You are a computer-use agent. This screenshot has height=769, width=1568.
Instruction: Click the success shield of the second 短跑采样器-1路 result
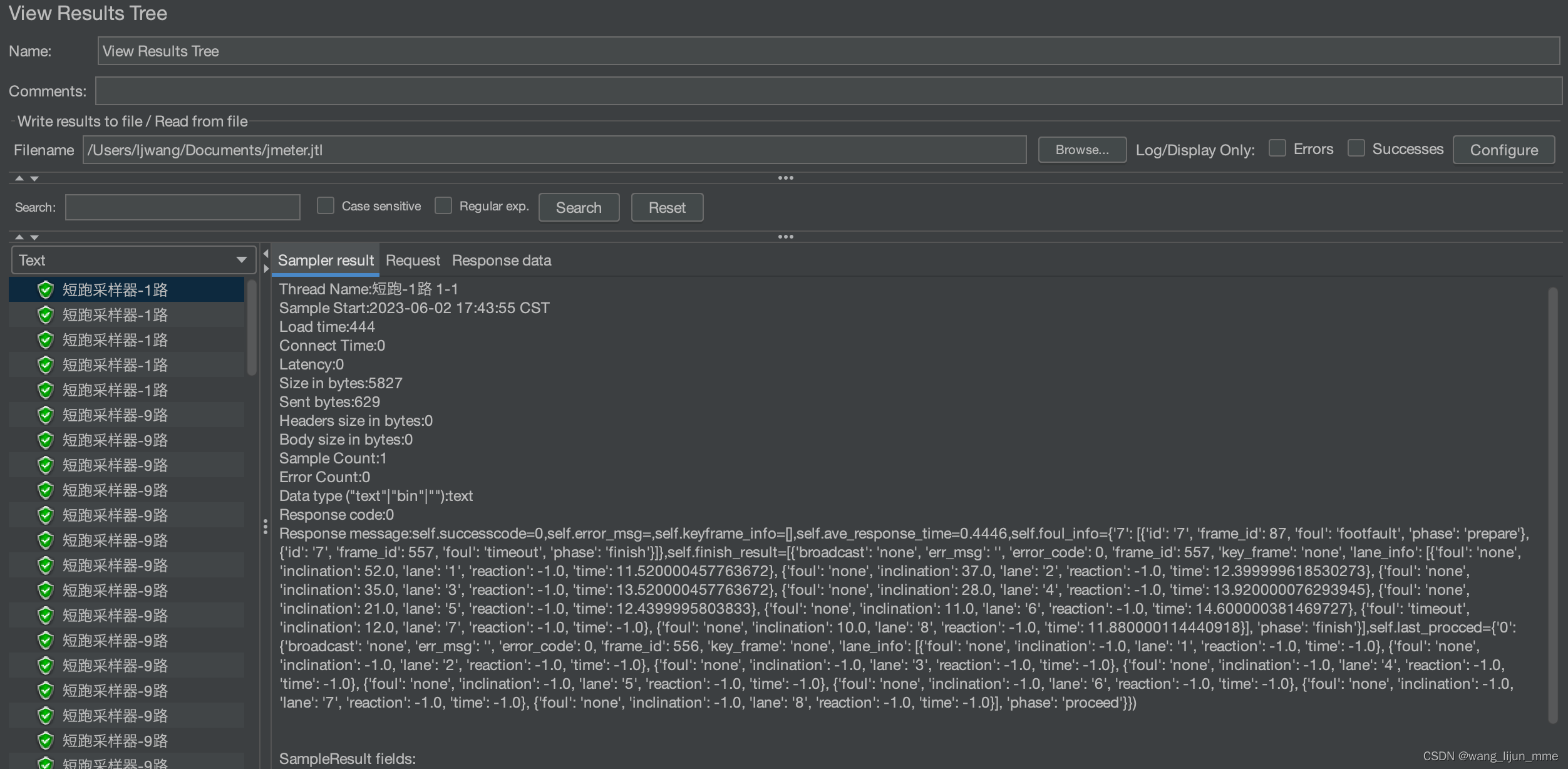coord(45,314)
